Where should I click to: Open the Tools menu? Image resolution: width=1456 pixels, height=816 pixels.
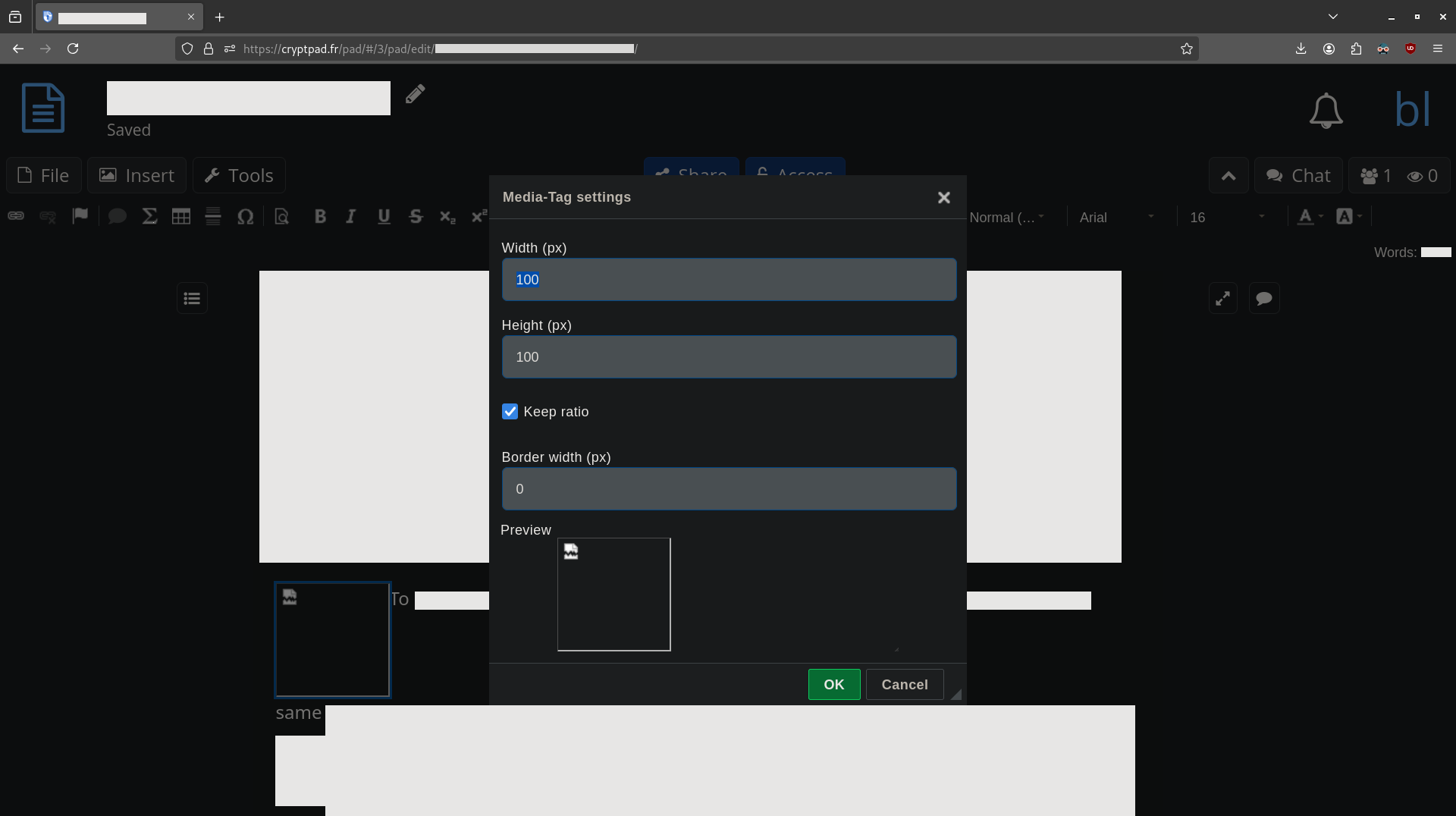pos(239,176)
